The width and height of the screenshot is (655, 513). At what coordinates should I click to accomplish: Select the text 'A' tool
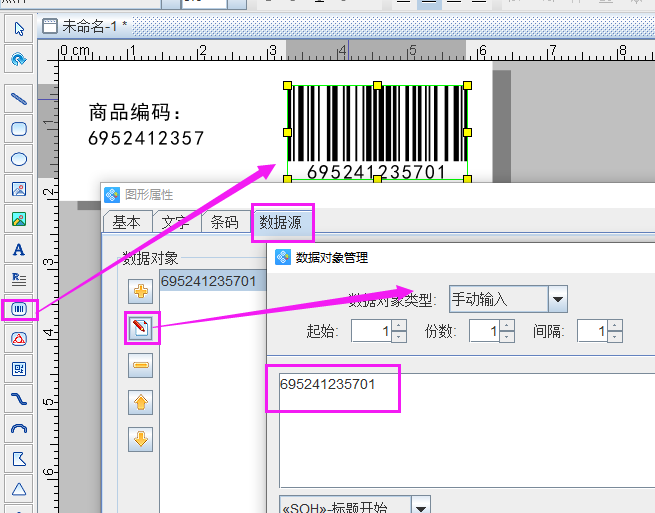[19, 249]
